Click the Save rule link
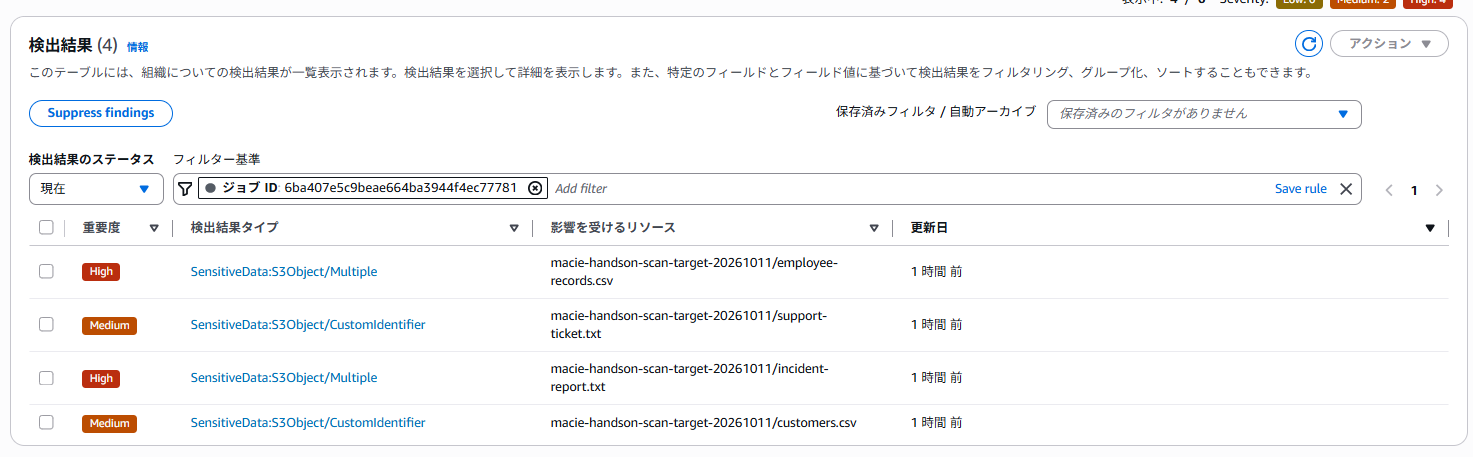This screenshot has height=457, width=1473. coord(1300,188)
